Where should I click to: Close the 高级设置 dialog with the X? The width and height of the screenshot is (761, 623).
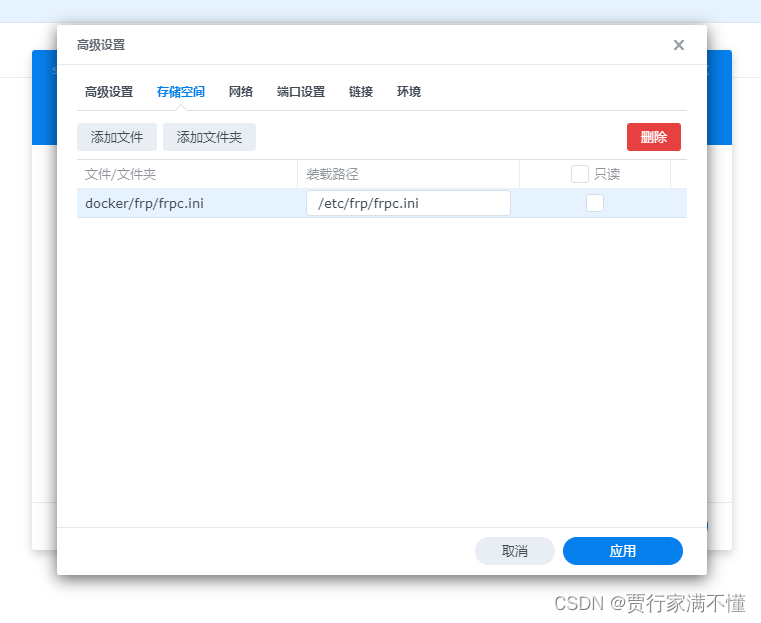tap(679, 45)
